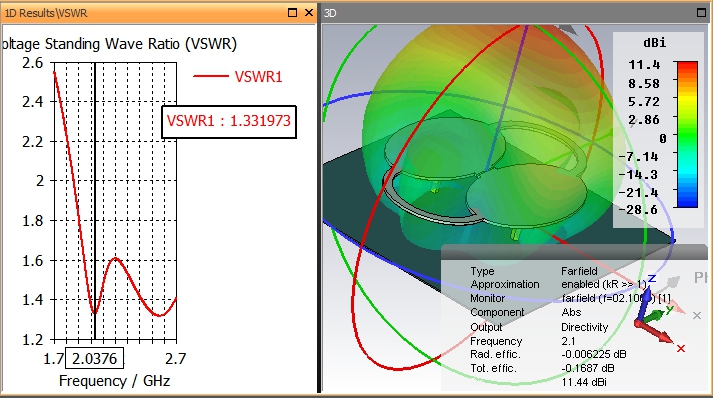Maximize the 1D Results VSWR window

click(x=292, y=13)
